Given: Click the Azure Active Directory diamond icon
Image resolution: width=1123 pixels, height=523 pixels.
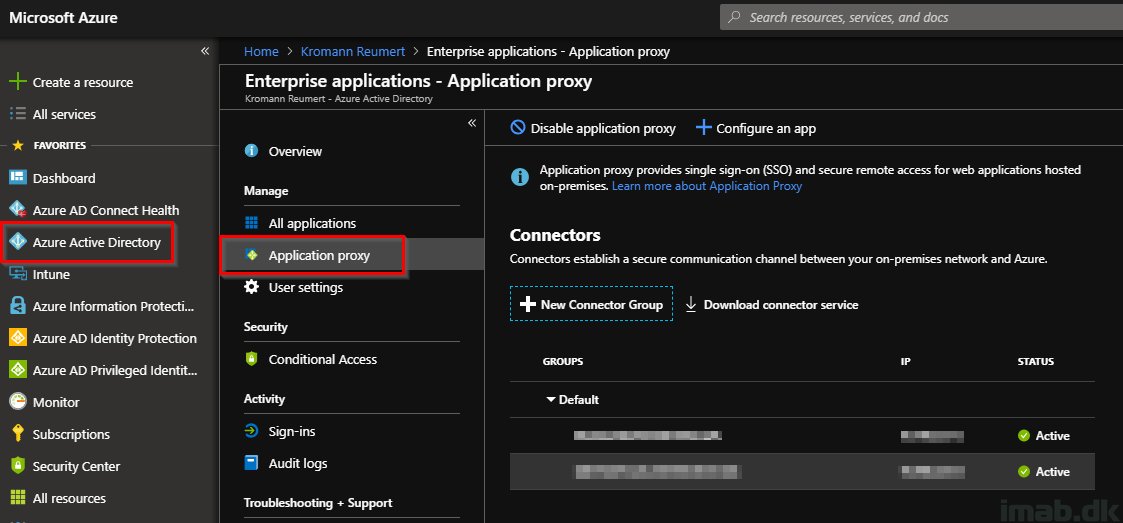Looking at the screenshot, I should click(x=17, y=242).
